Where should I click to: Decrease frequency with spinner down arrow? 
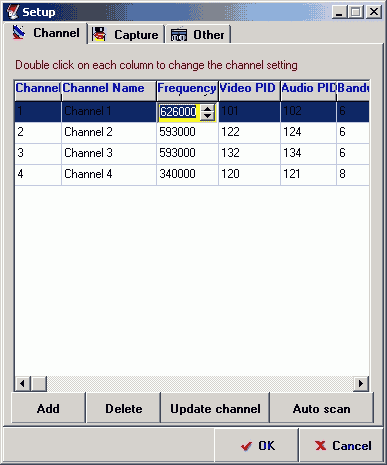tap(207, 116)
